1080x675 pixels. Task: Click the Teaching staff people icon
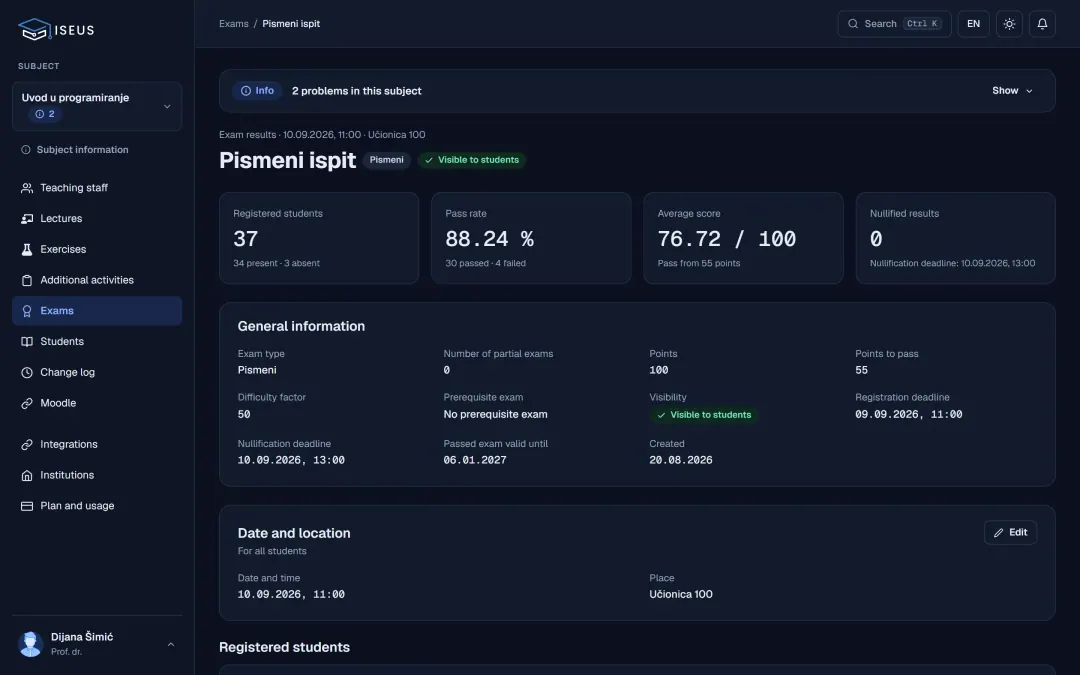coord(27,188)
